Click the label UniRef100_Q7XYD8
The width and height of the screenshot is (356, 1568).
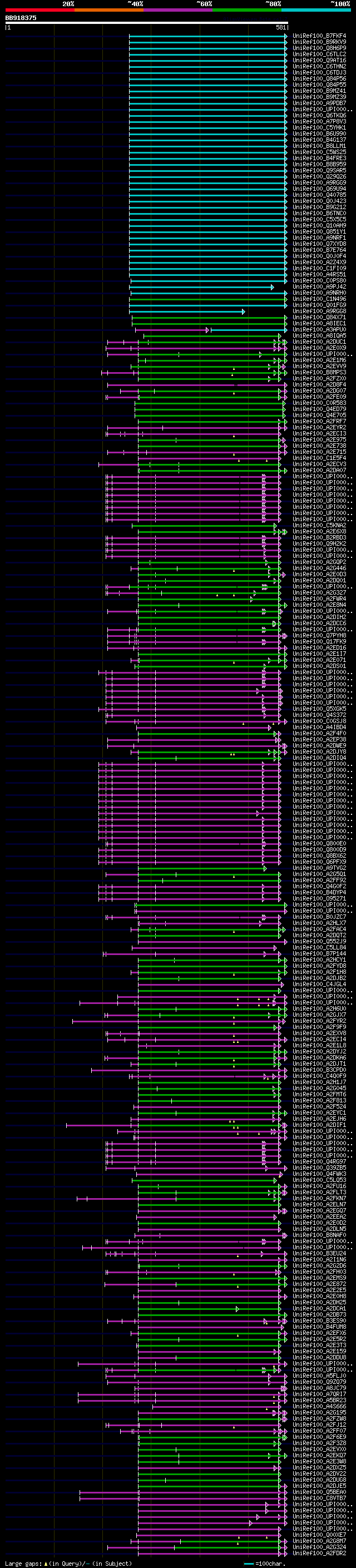319,244
